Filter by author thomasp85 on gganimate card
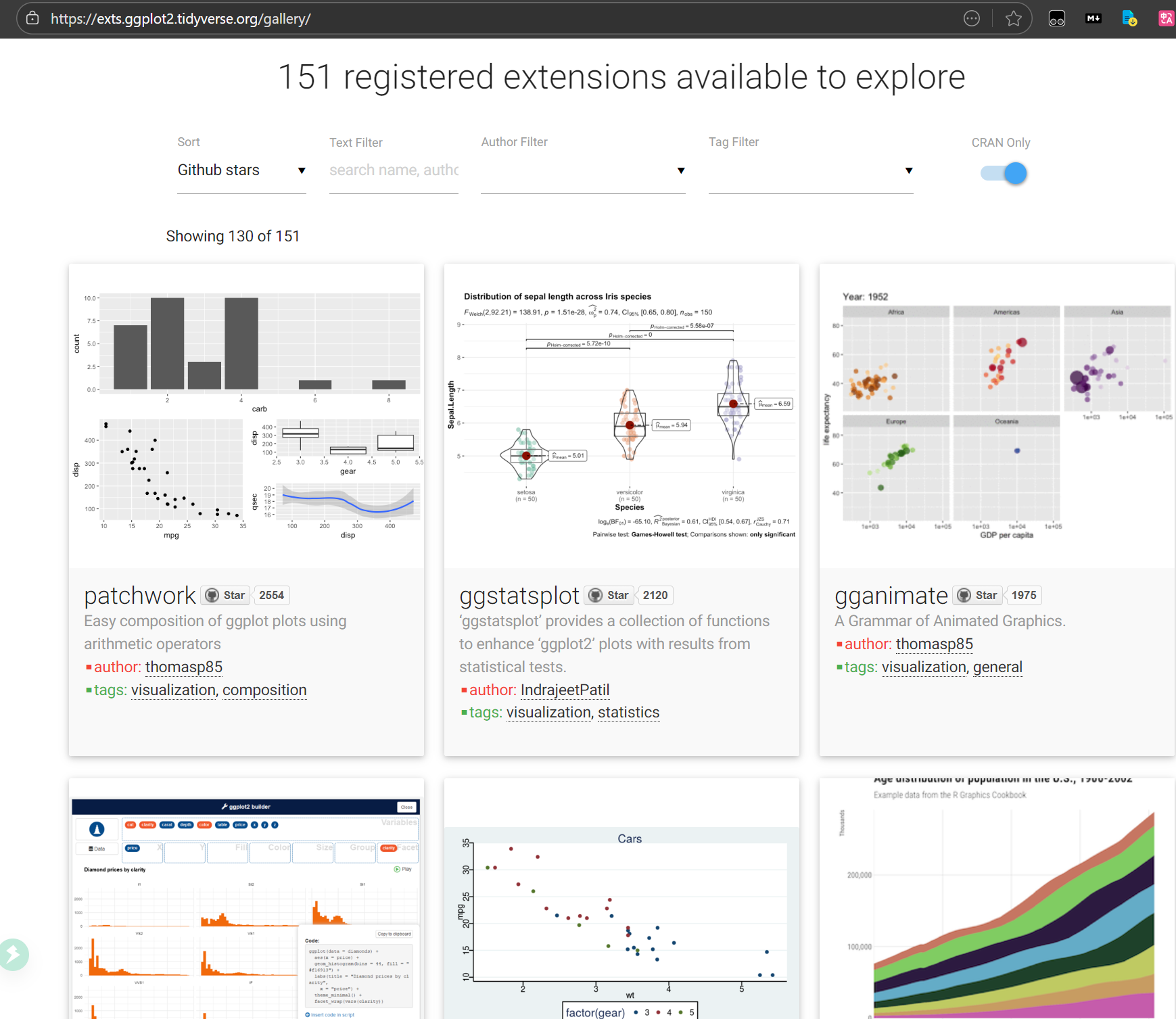Screen dimensions: 1176x1019 tap(935, 644)
